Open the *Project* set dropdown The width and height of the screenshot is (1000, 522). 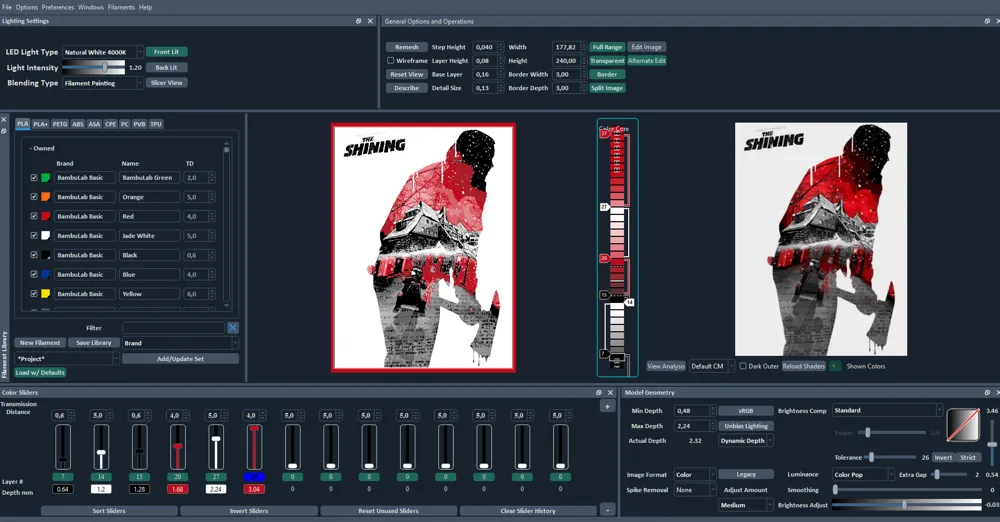pyautogui.click(x=67, y=359)
